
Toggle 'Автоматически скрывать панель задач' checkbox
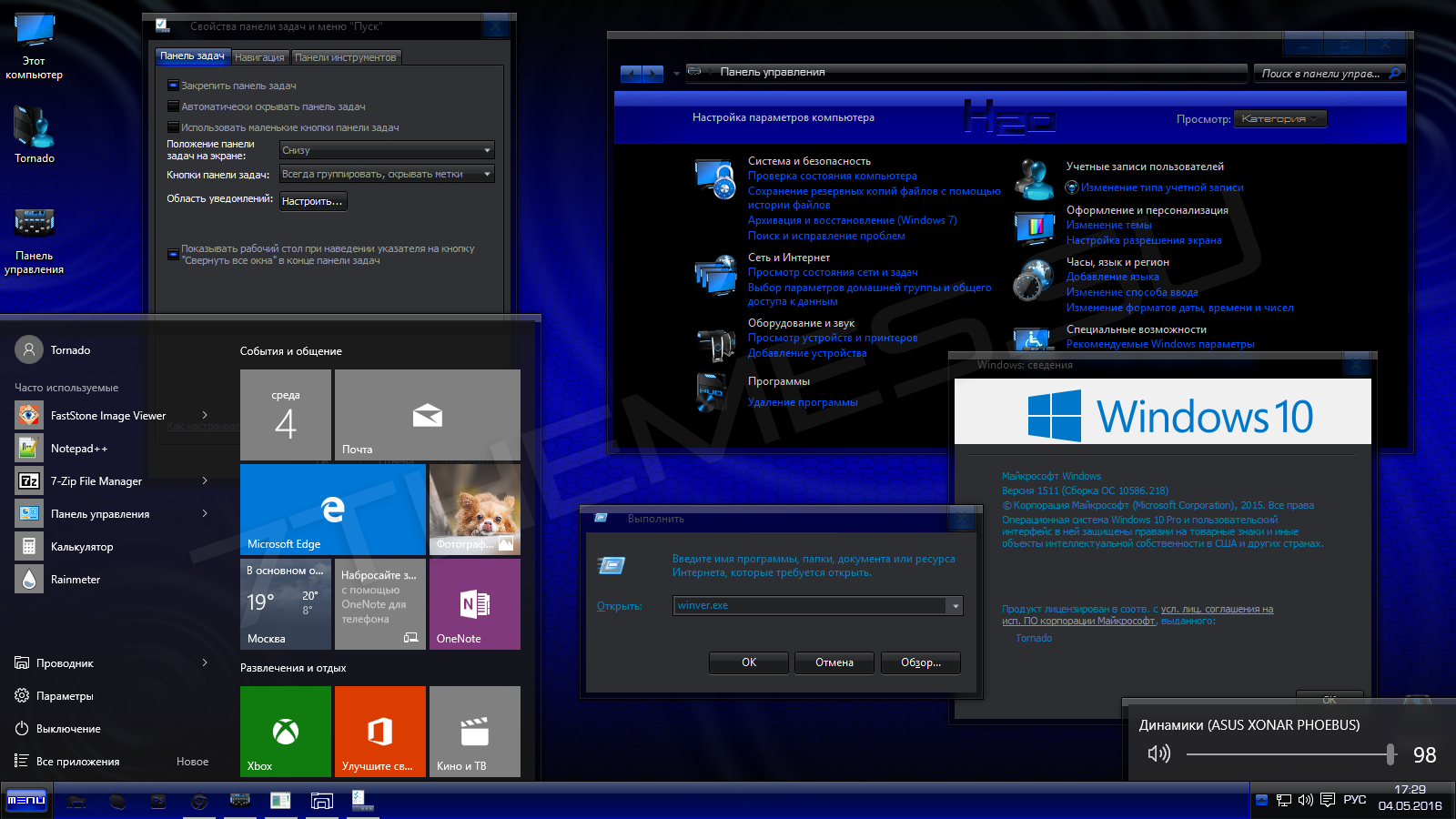point(173,106)
